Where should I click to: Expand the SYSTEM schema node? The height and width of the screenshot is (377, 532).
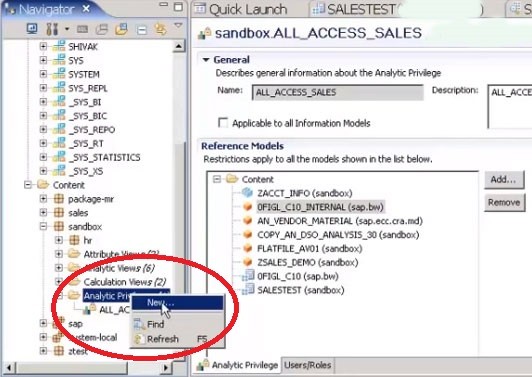tap(43, 74)
